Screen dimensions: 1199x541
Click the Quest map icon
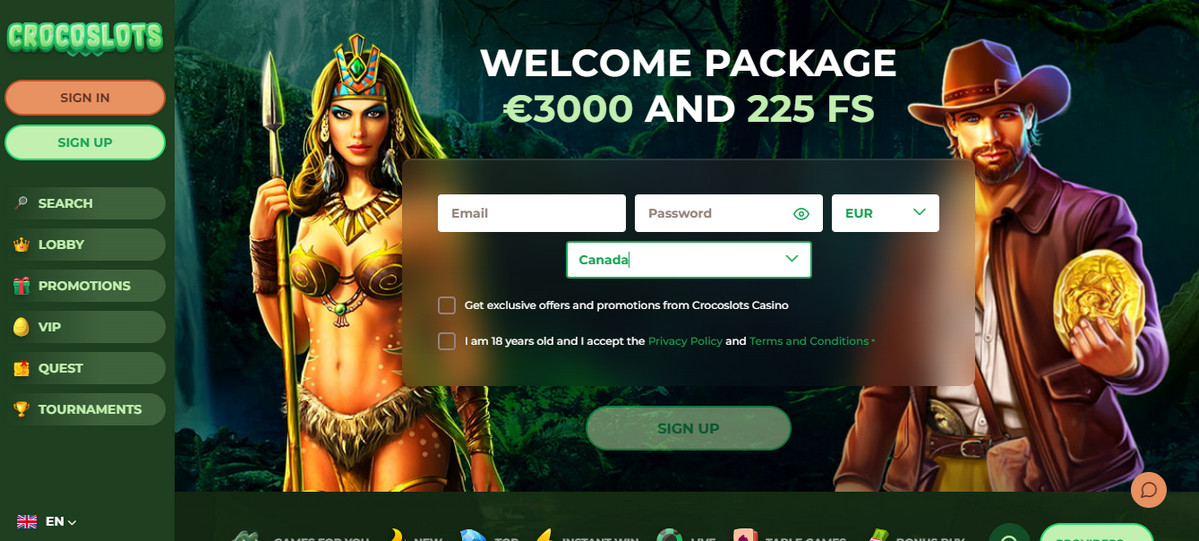coord(21,368)
